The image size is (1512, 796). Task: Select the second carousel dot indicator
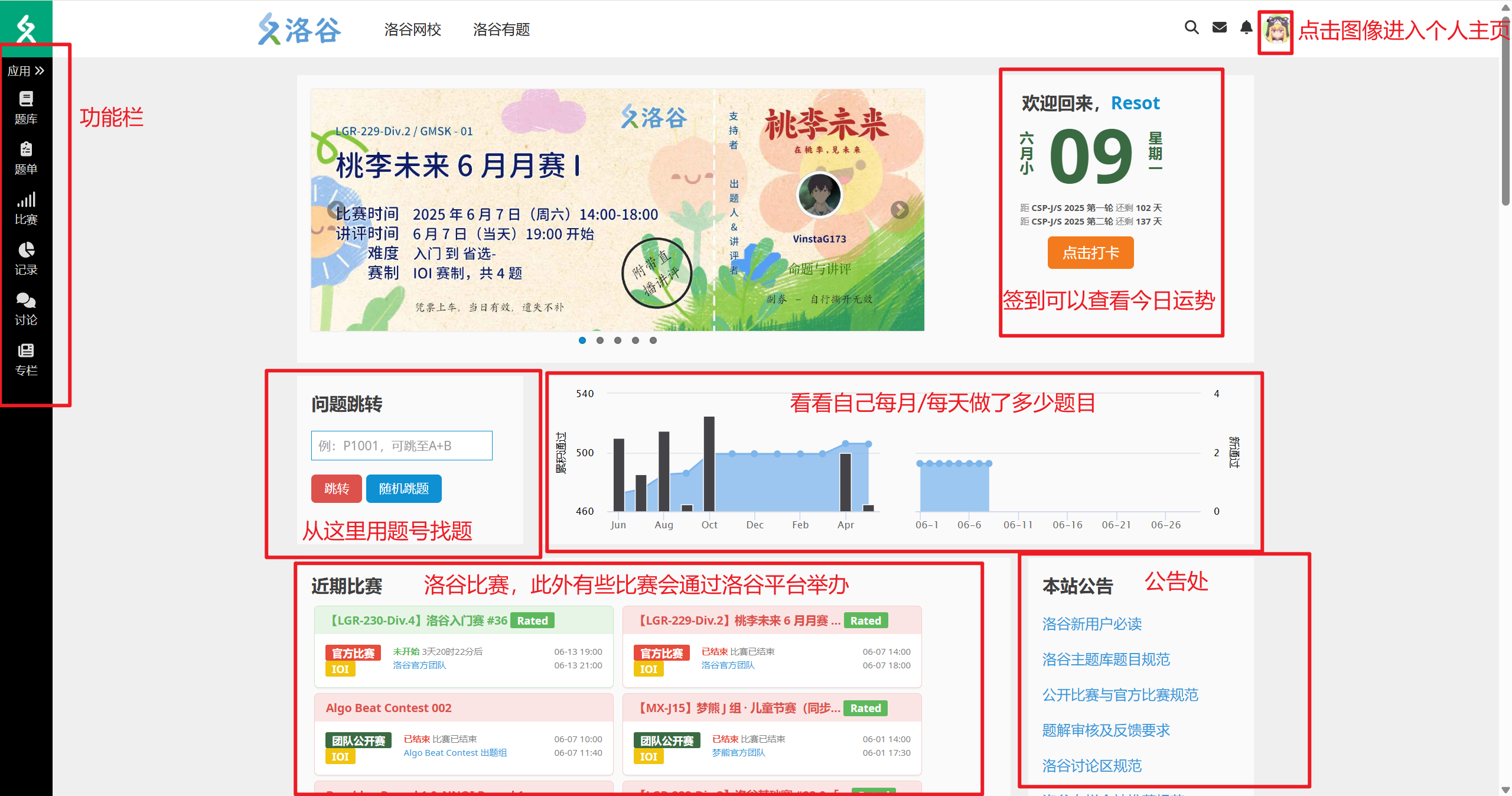click(x=600, y=340)
